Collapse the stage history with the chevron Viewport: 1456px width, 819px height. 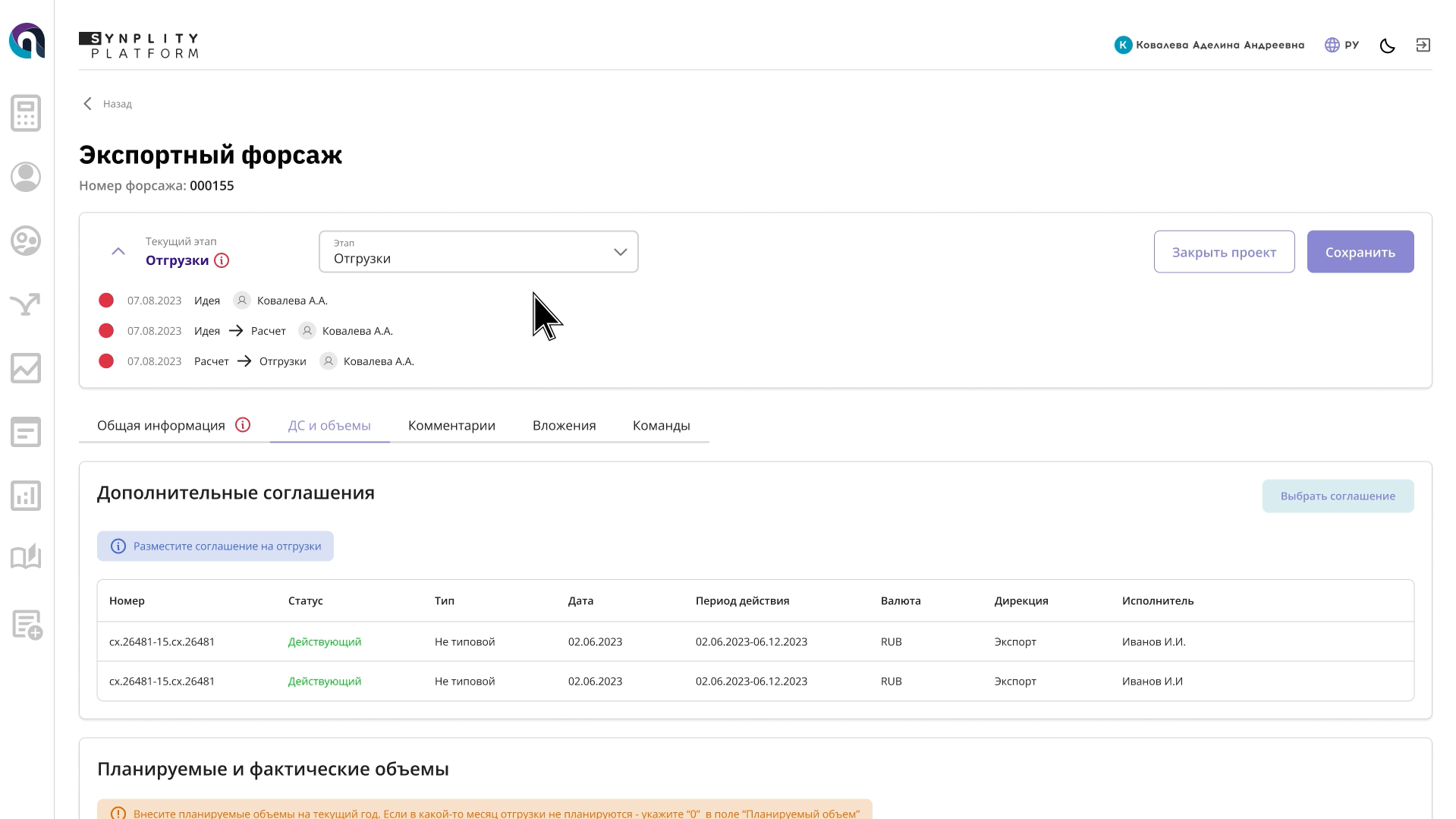[118, 251]
